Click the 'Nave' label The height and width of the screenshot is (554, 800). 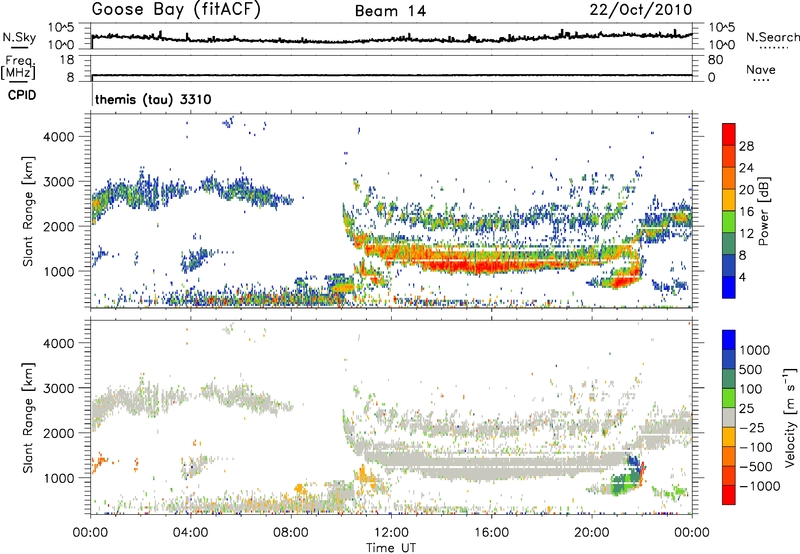[x=760, y=69]
